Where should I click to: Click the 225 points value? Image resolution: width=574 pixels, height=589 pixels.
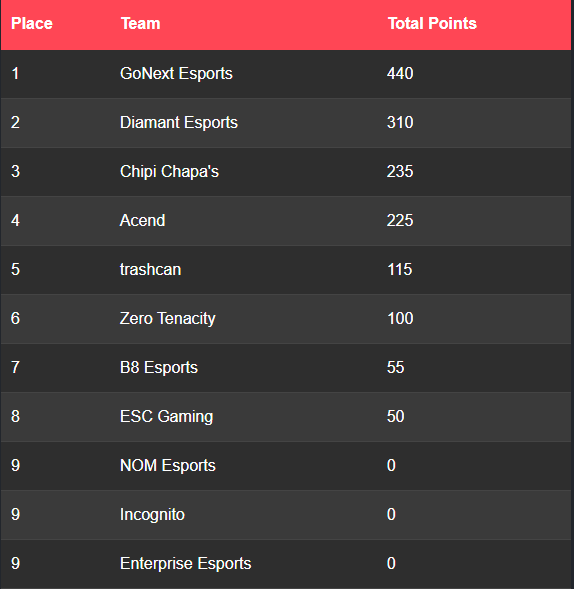(400, 220)
